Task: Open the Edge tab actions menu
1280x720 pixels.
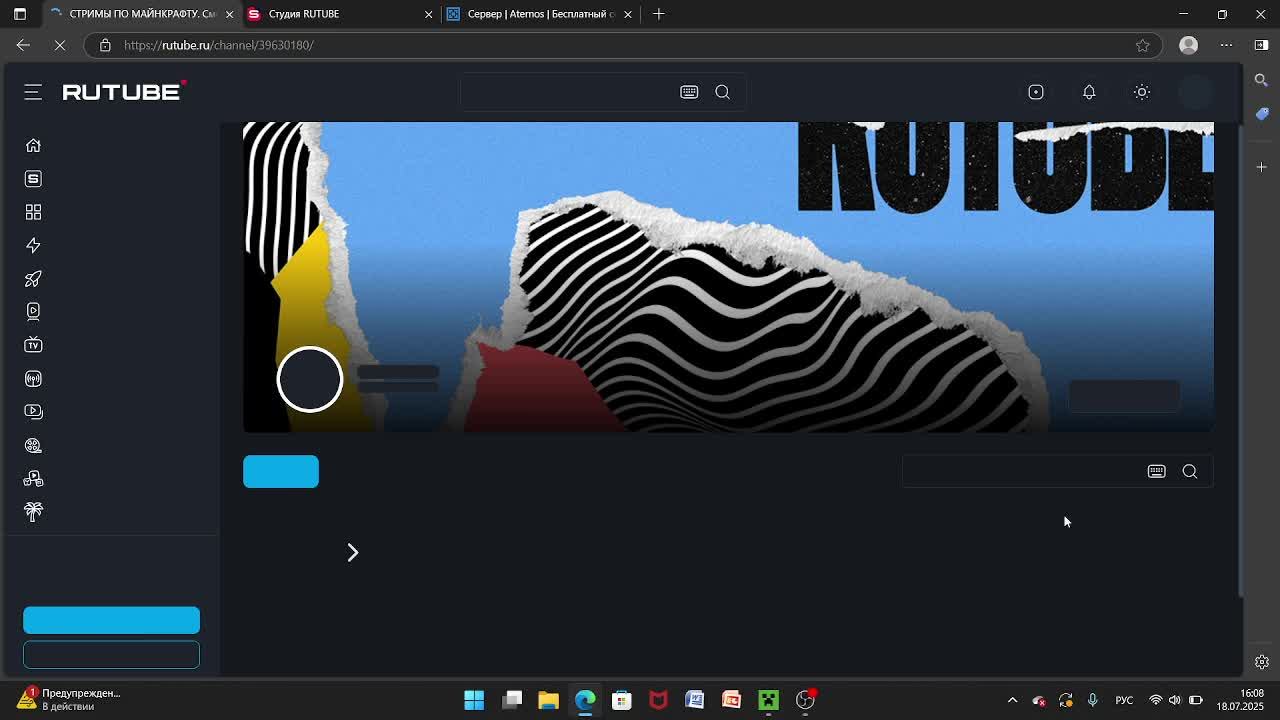Action: 19,14
